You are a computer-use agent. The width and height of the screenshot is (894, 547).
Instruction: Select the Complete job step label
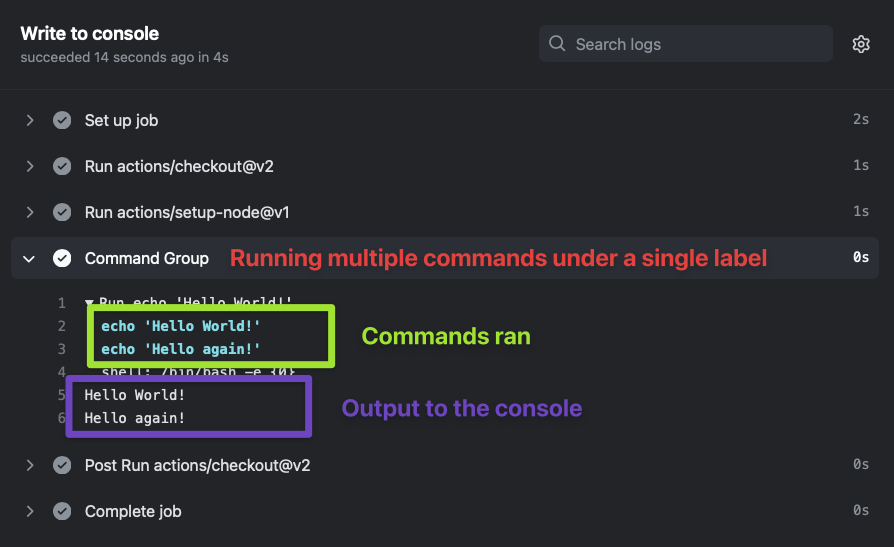[x=133, y=511]
